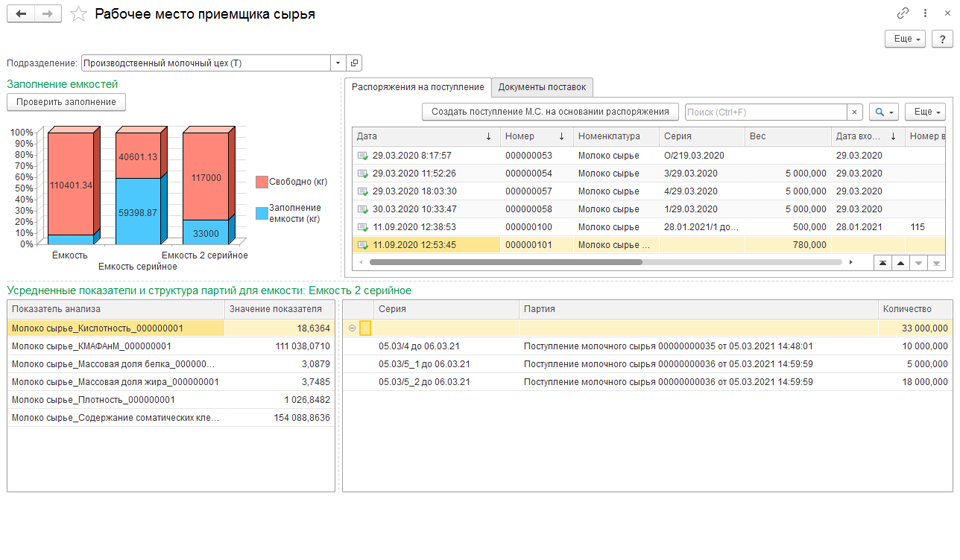This screenshot has width=960, height=560.
Task: Open selected Подразделение in separate form icon
Action: click(354, 63)
